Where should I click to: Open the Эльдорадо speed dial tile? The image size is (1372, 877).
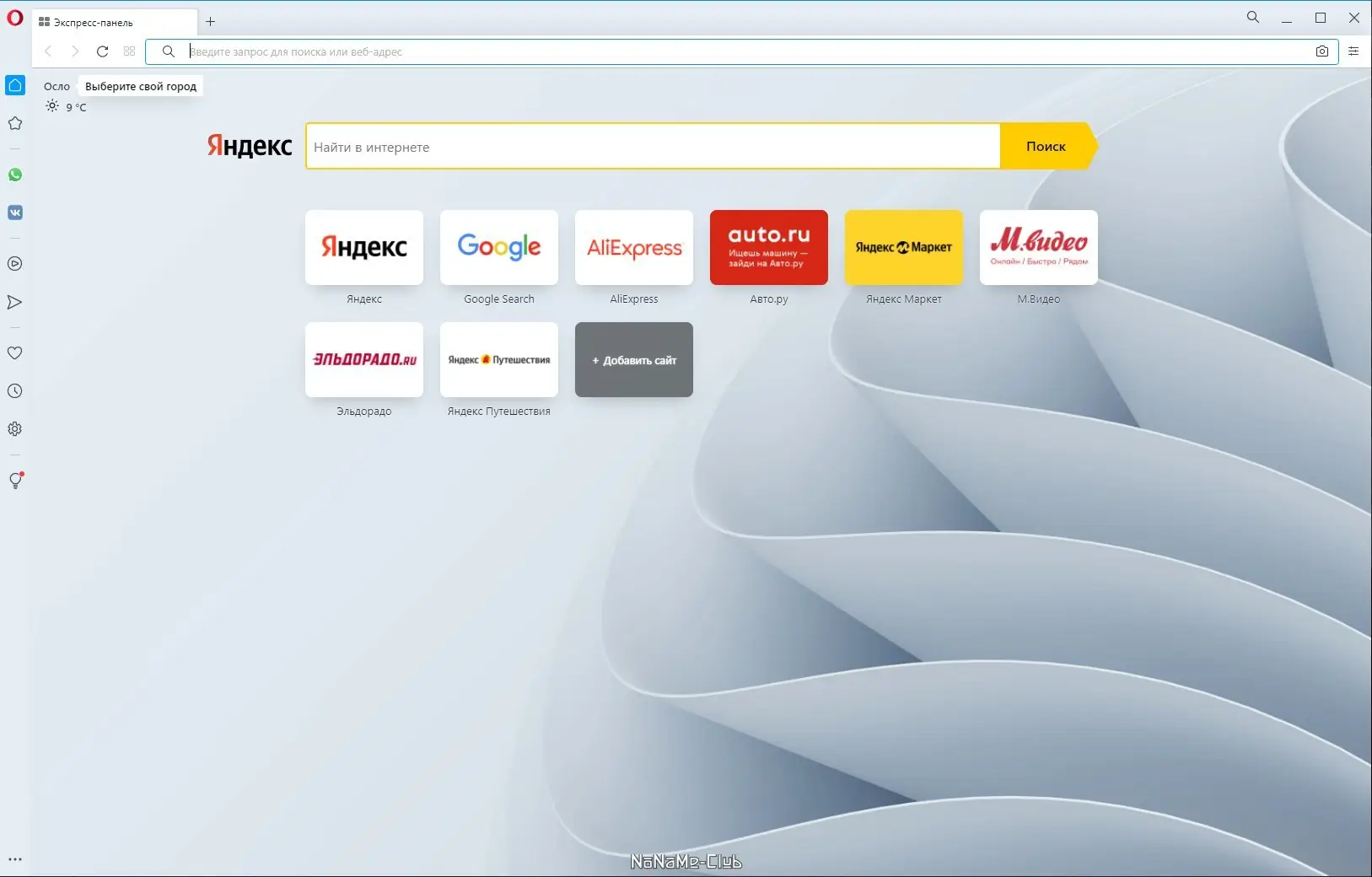tap(364, 359)
